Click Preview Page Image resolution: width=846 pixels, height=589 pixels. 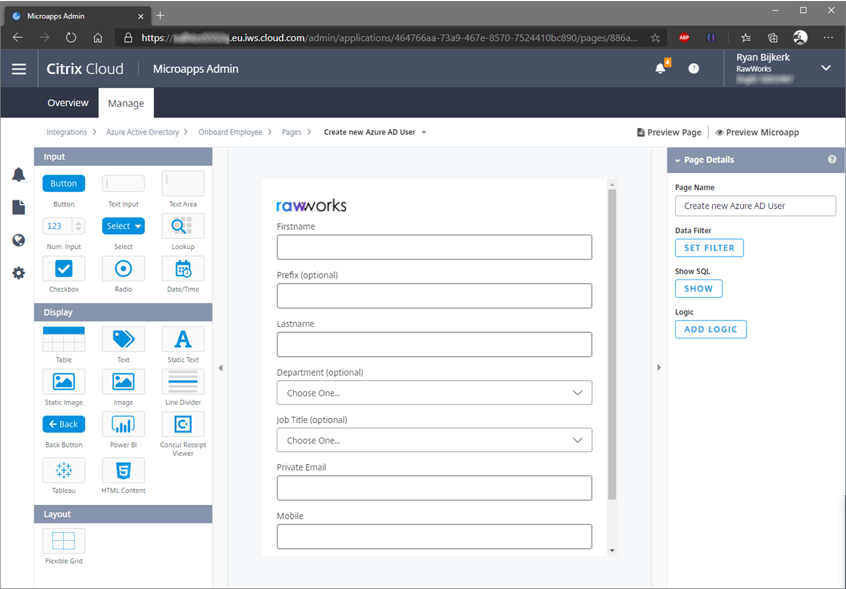(x=669, y=132)
